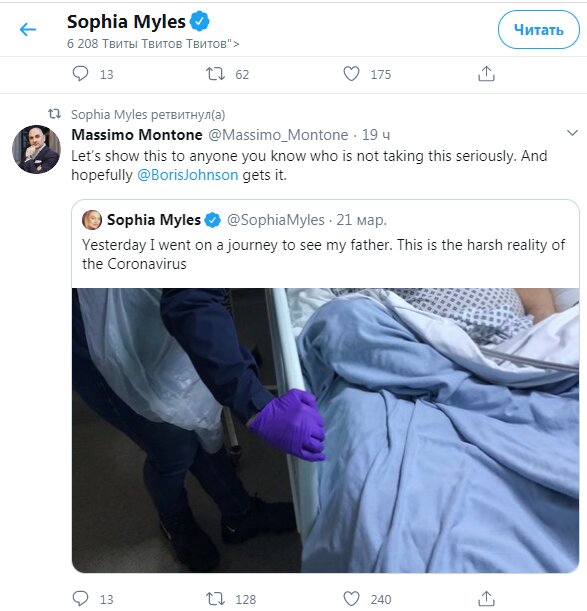Share the top tweet via upload icon
The image size is (587, 611).
point(486,74)
